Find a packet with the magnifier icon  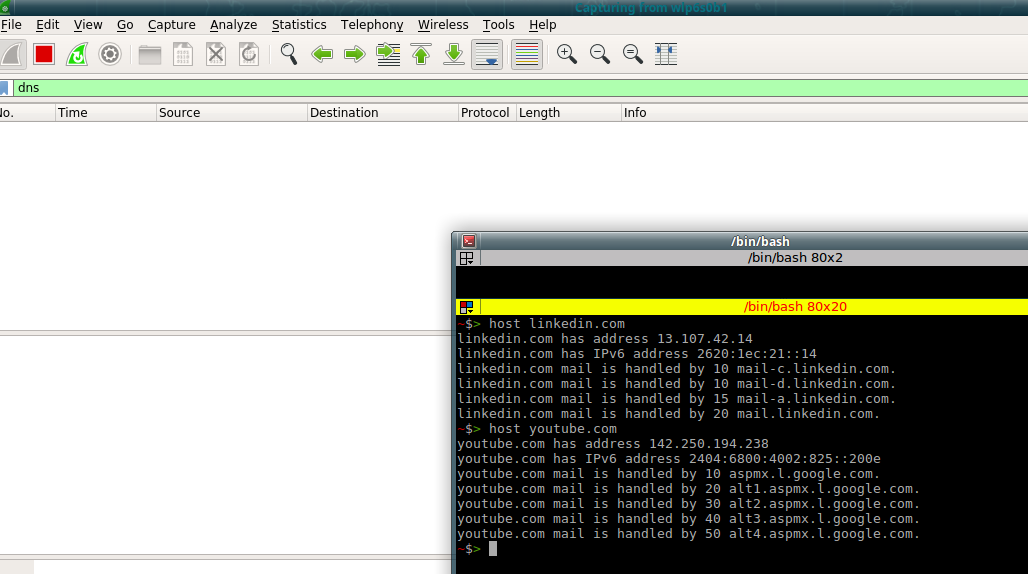[x=288, y=54]
